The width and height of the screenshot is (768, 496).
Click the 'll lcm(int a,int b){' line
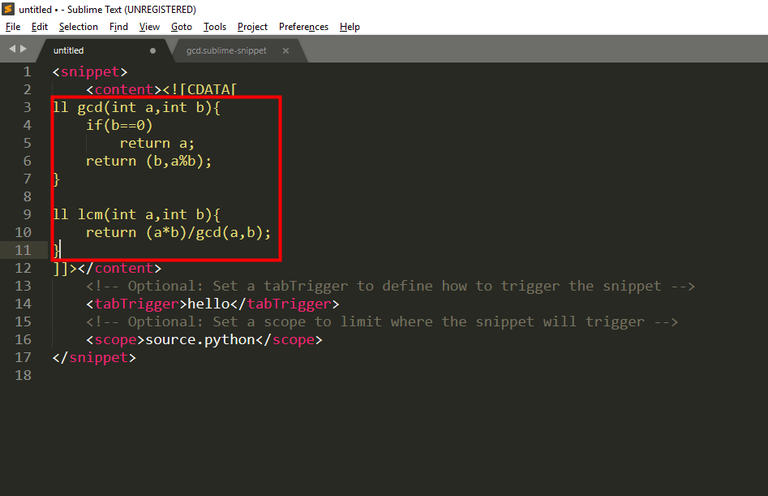click(137, 214)
